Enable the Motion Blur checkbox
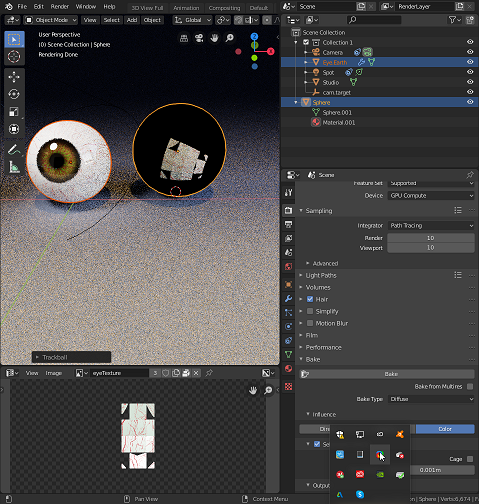Image resolution: width=479 pixels, height=504 pixels. tap(310, 323)
